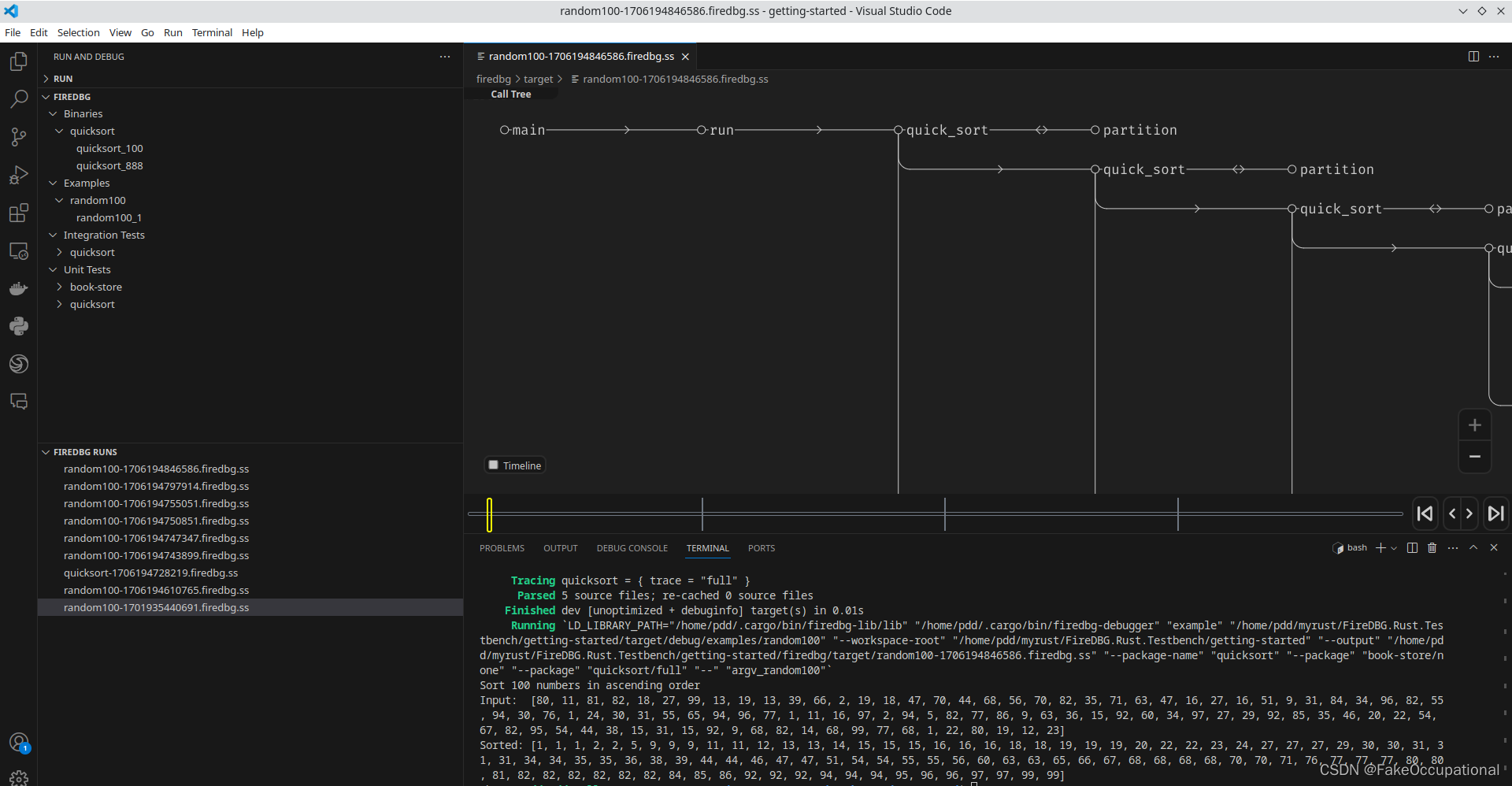Screen dimensions: 1512x786
Task: Open Run and Debug more actions ellipsis
Action: click(445, 57)
